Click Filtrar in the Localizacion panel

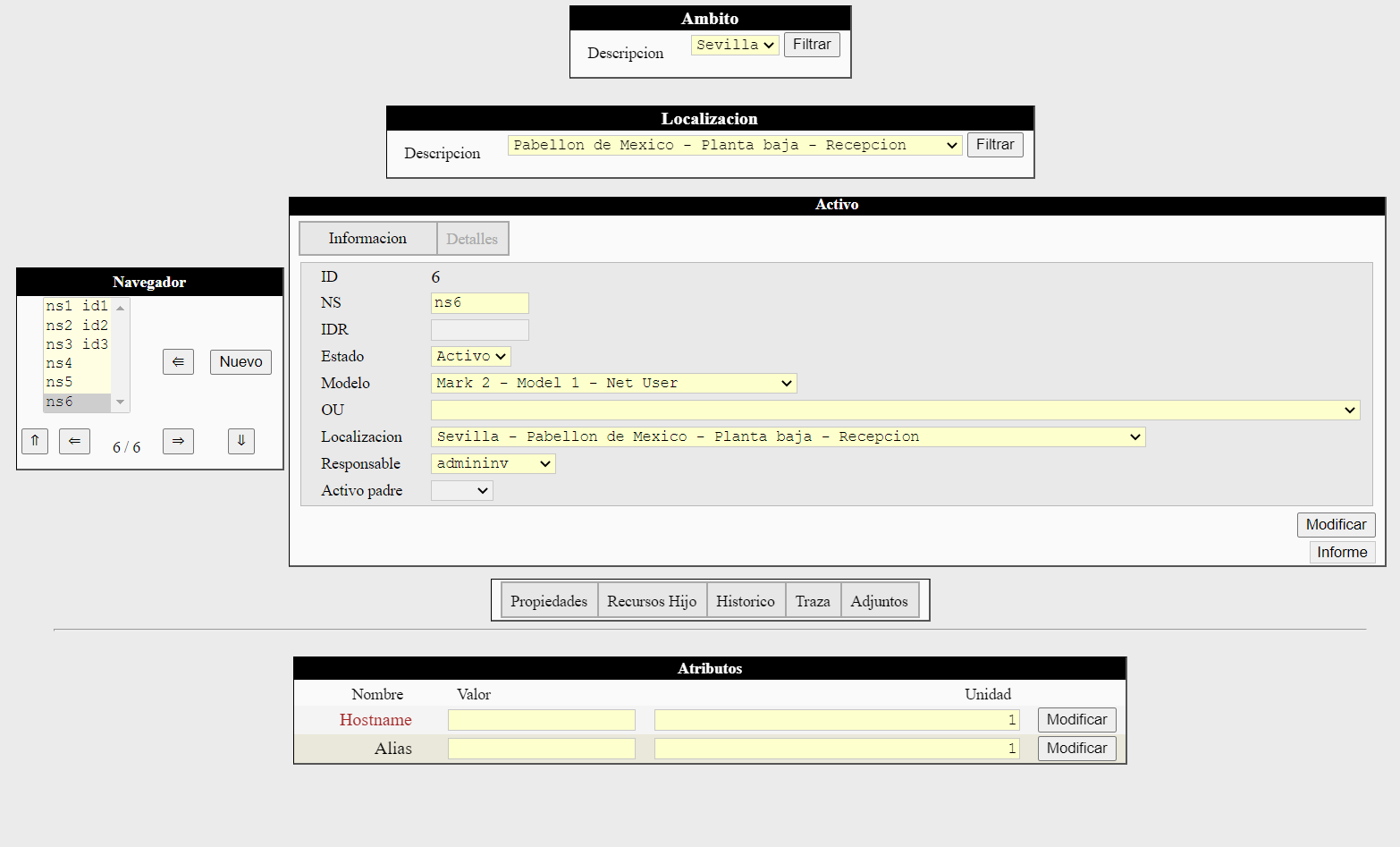pos(994,145)
